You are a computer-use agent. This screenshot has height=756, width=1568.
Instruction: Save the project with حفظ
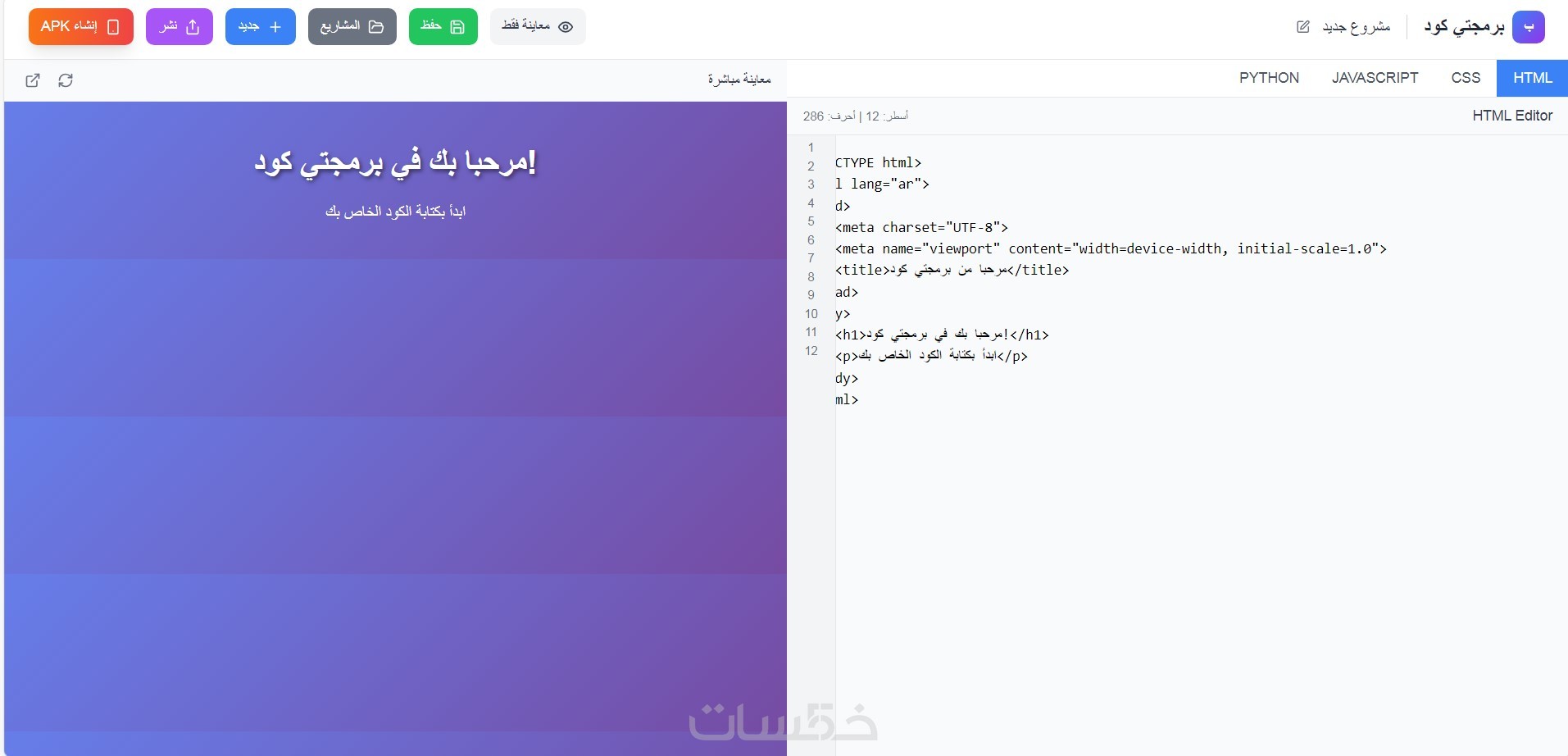pos(443,27)
